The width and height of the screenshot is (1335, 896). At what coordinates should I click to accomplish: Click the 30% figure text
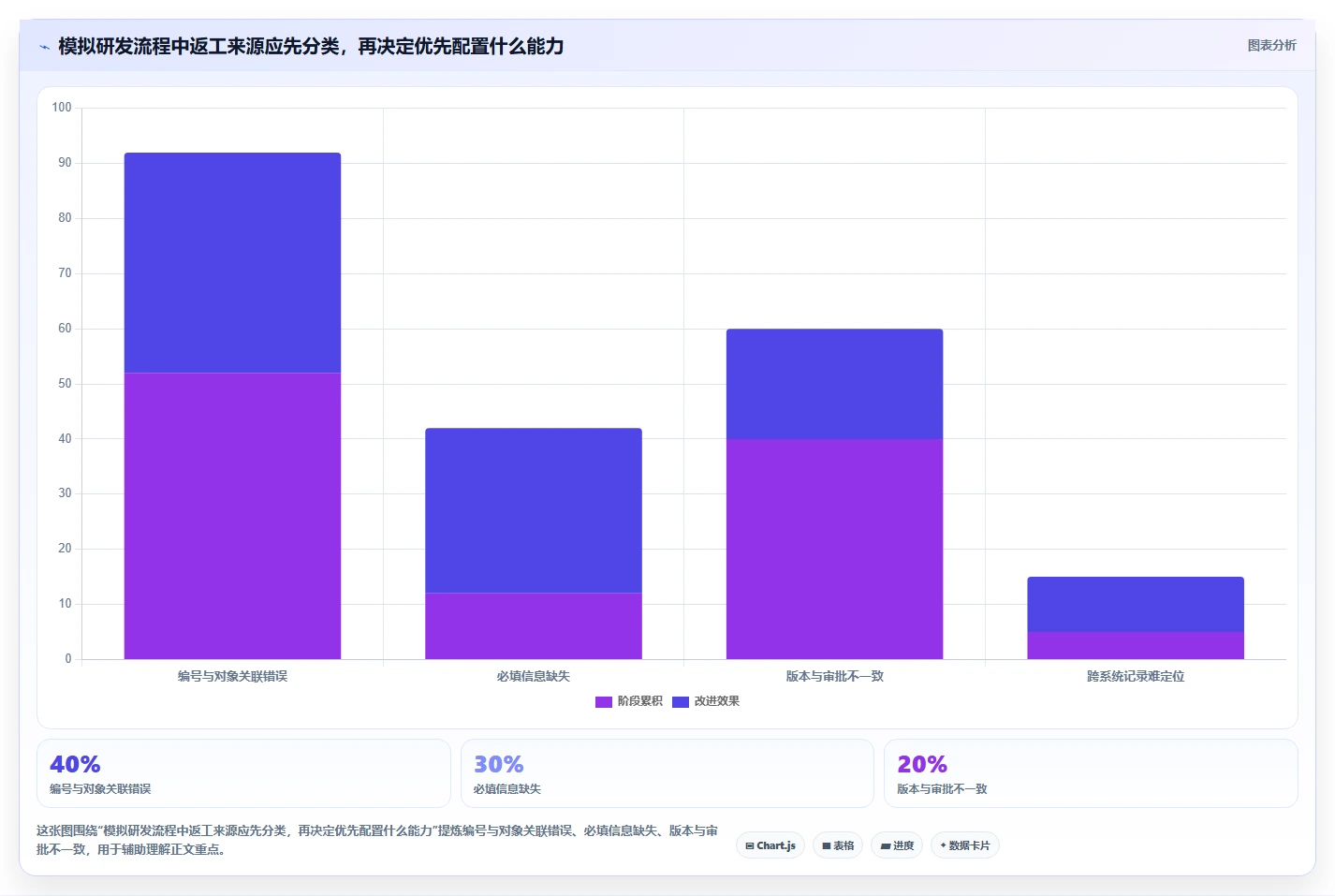point(499,764)
